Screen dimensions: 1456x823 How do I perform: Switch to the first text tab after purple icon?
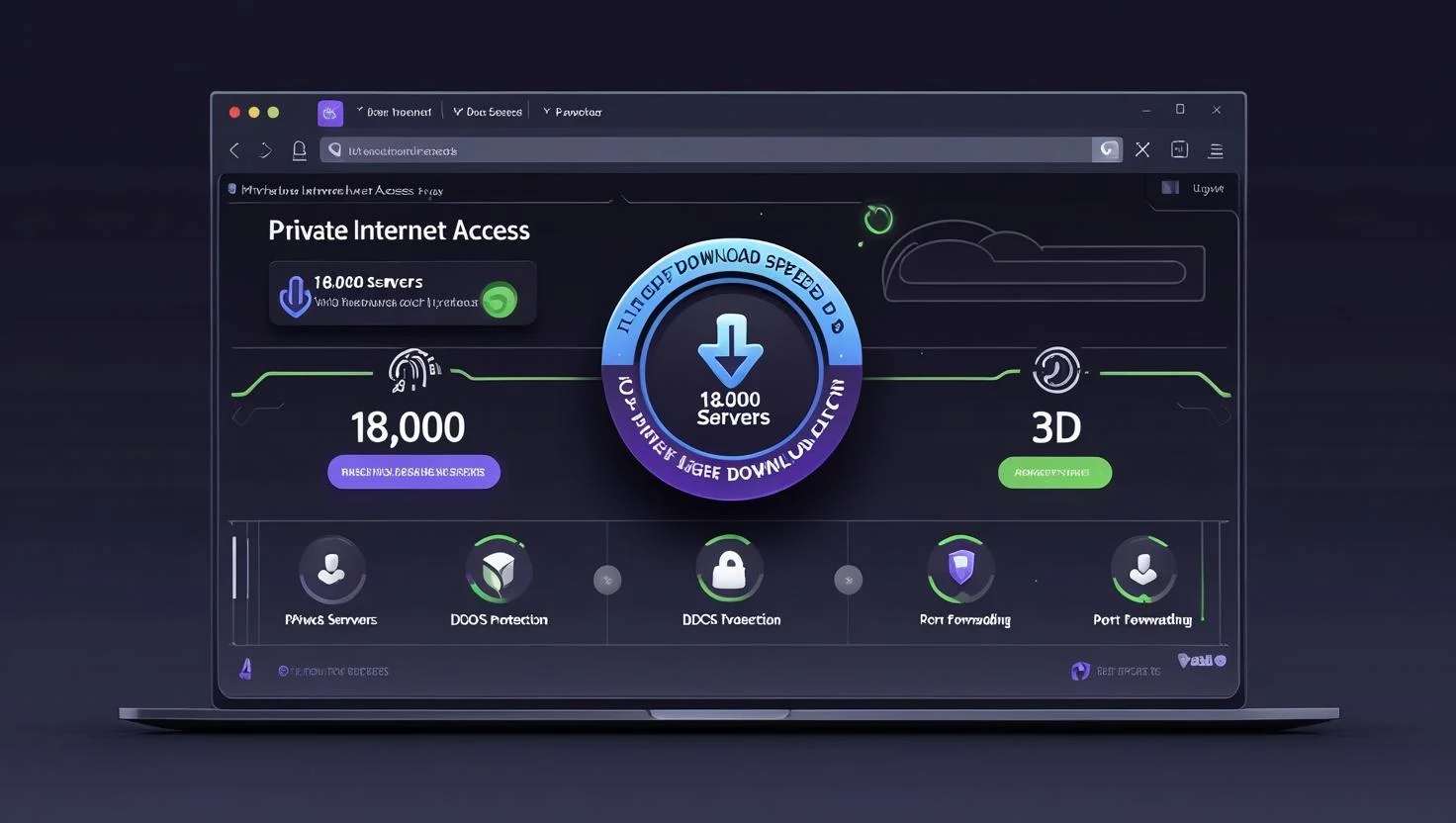394,112
